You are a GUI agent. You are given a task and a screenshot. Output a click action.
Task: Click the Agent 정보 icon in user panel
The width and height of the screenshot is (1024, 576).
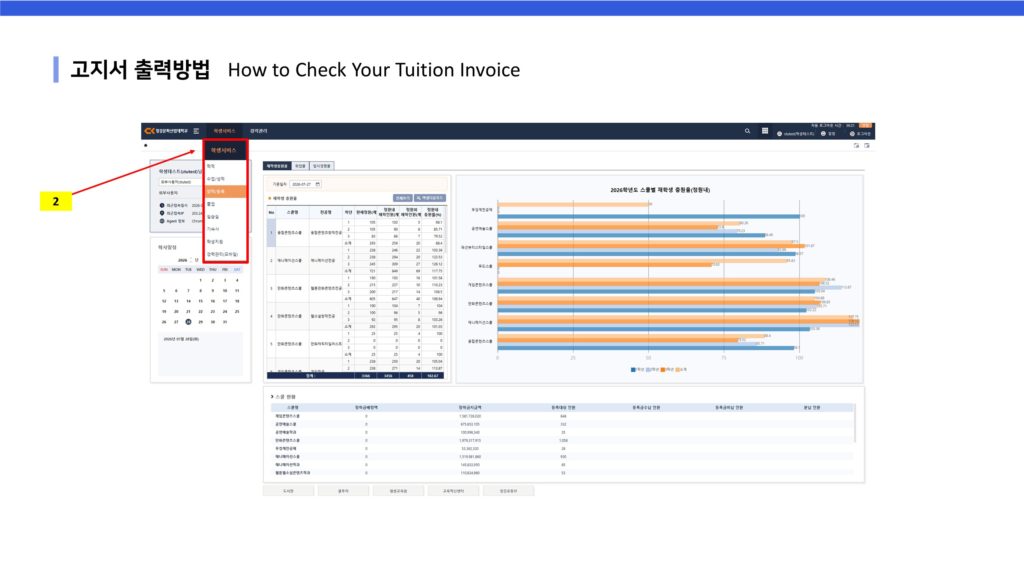[x=162, y=221]
